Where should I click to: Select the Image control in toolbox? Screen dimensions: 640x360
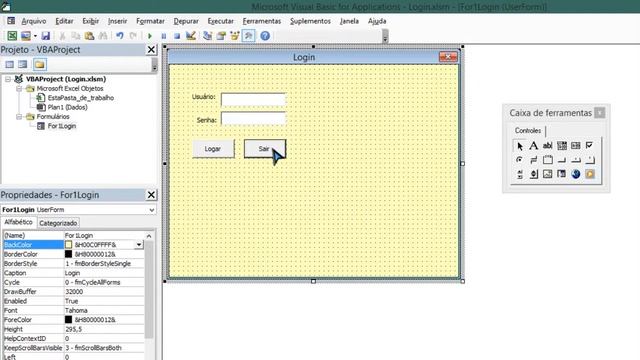[x=547, y=174]
